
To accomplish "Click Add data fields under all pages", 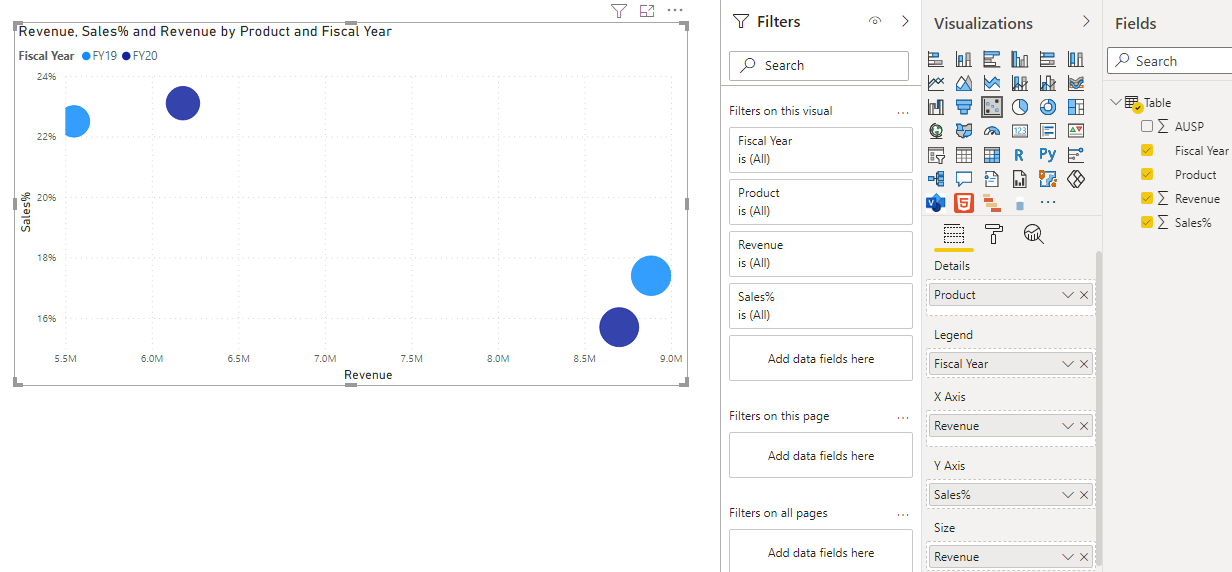I will (821, 552).
